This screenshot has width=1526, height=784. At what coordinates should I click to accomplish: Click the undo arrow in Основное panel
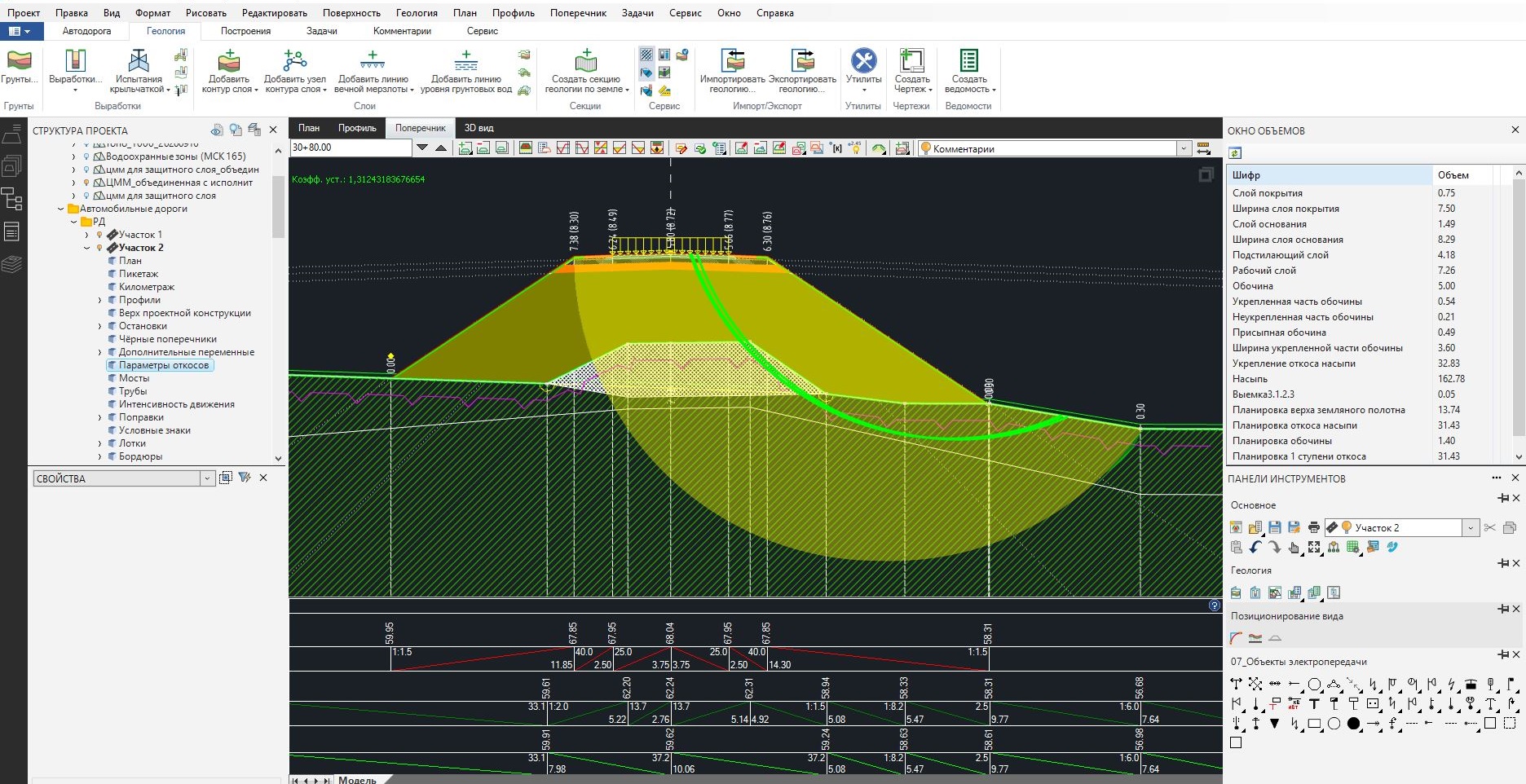pos(1255,548)
